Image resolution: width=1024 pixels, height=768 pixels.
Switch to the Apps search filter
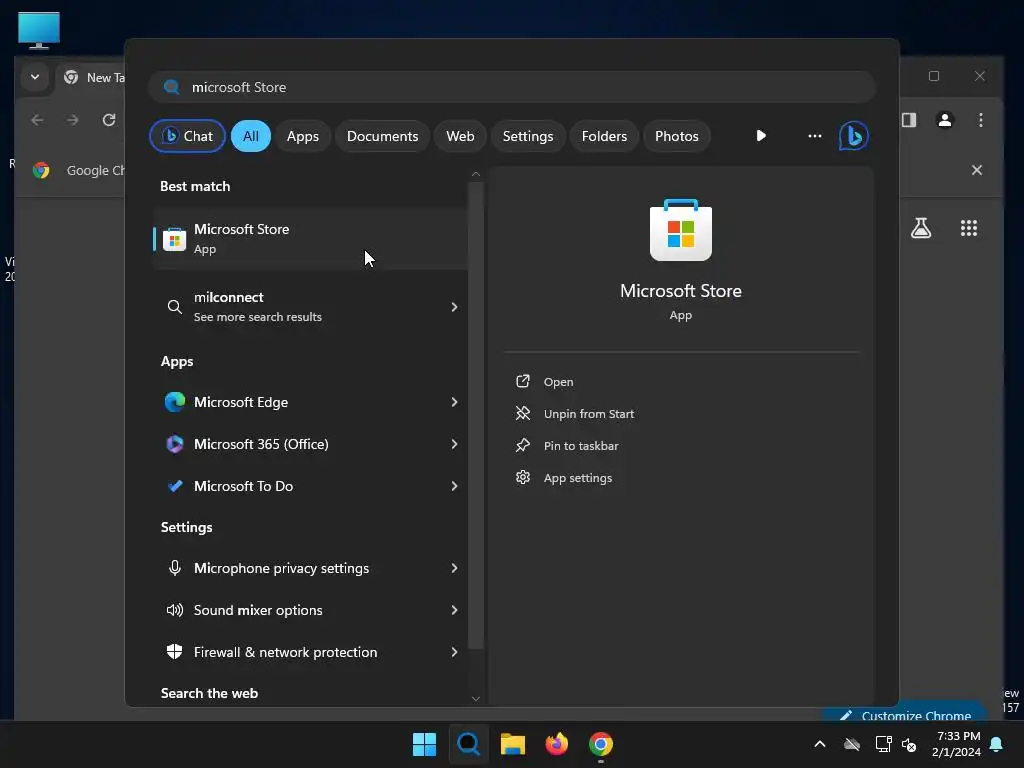click(x=302, y=136)
